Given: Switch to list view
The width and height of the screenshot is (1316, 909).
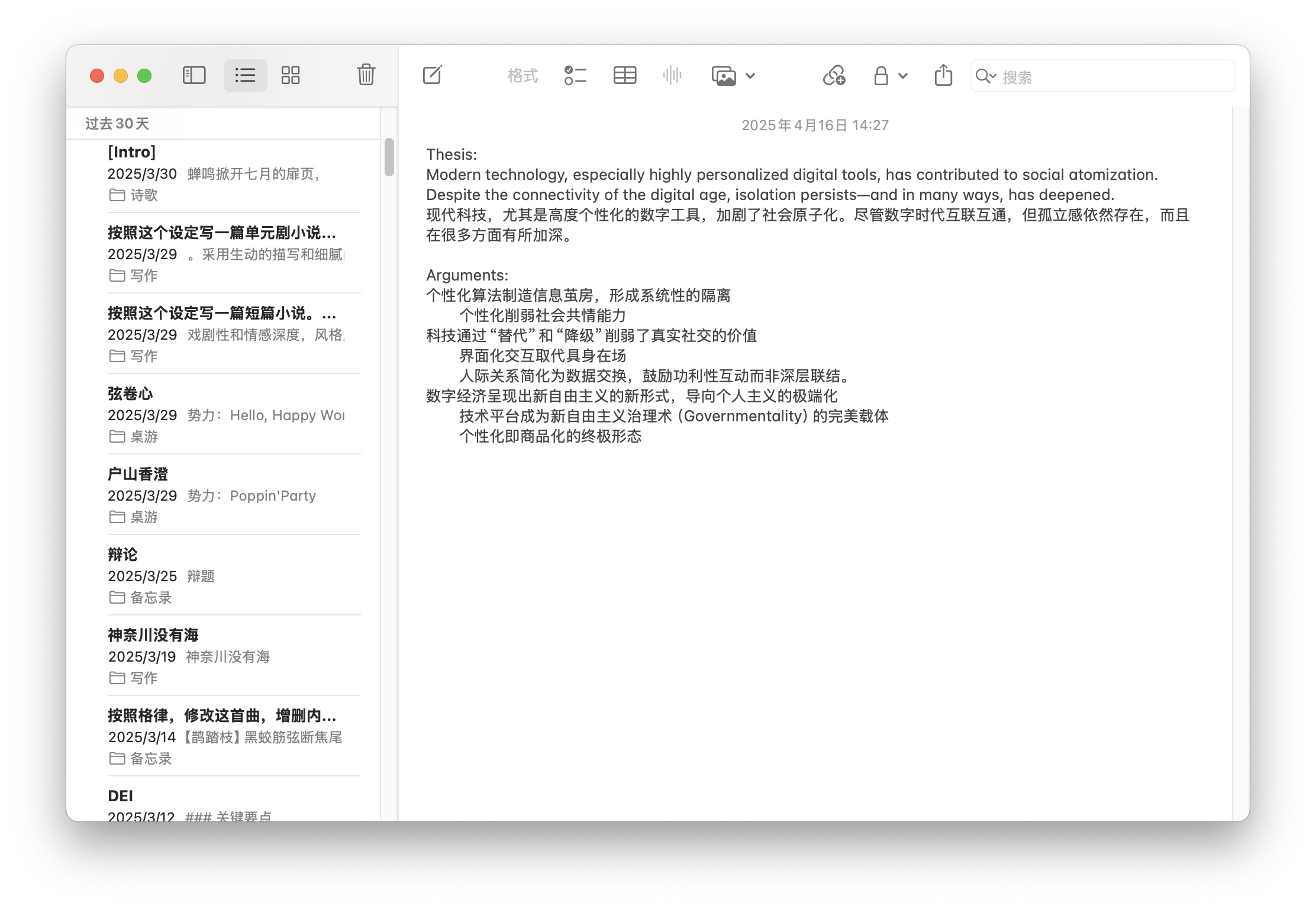Looking at the screenshot, I should (245, 75).
